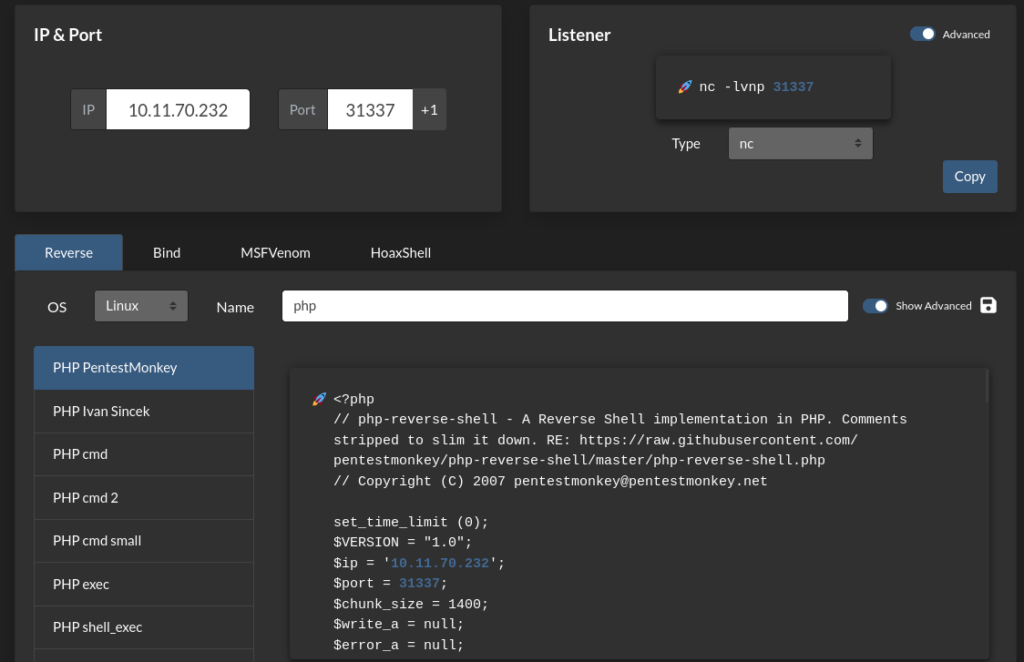Switch to the Bind tab
This screenshot has width=1024, height=662.
pyautogui.click(x=167, y=253)
